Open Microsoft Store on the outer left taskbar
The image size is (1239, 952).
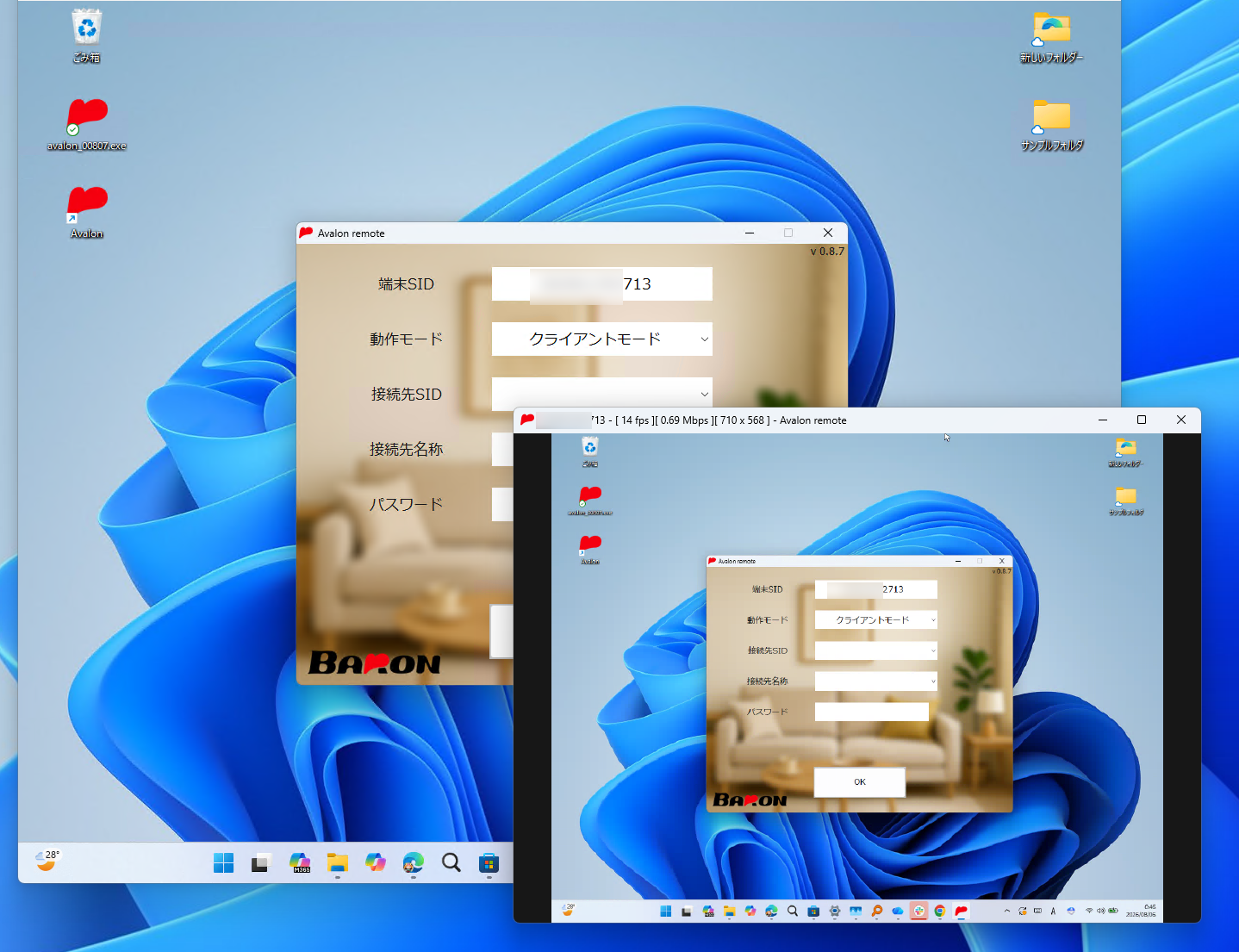[489, 862]
